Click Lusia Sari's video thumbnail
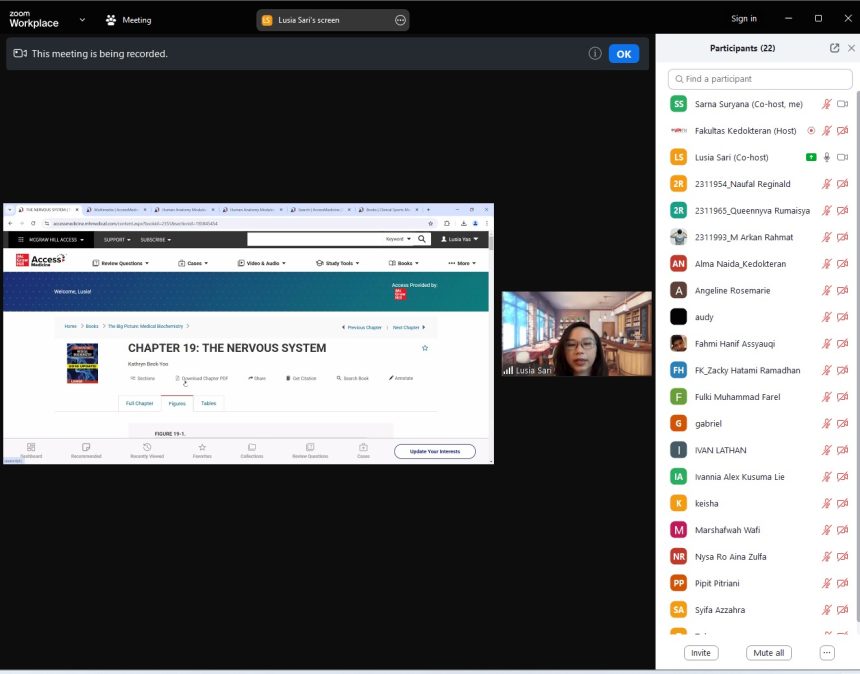The height and width of the screenshot is (674, 860). point(576,333)
